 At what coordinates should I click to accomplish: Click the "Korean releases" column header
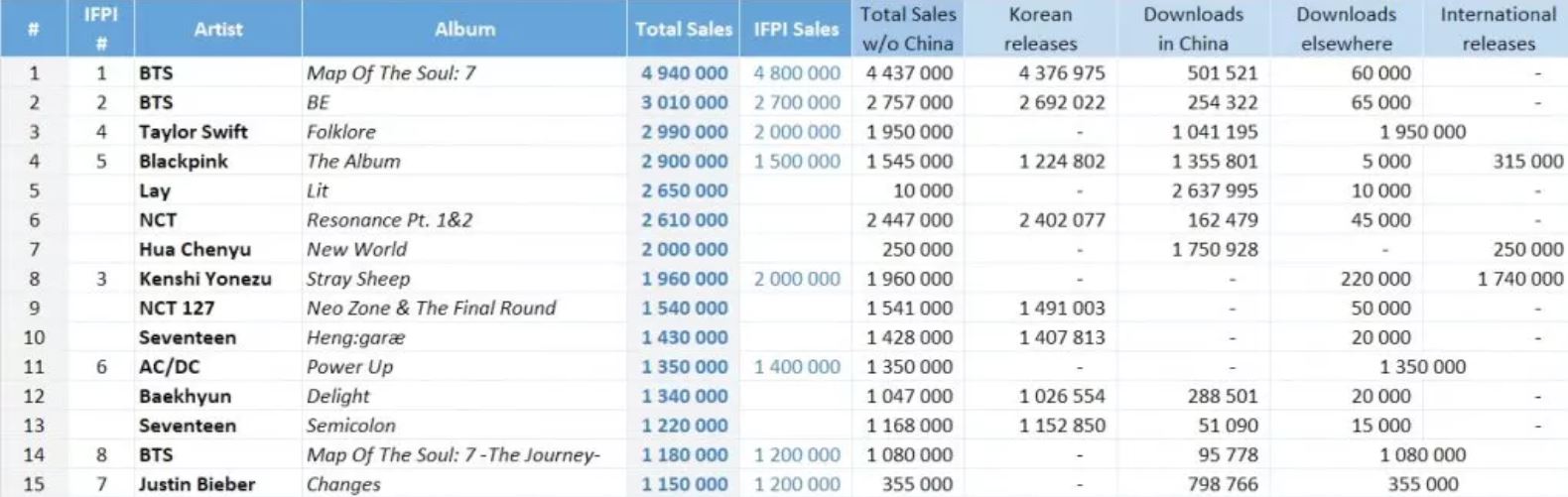[x=1040, y=29]
